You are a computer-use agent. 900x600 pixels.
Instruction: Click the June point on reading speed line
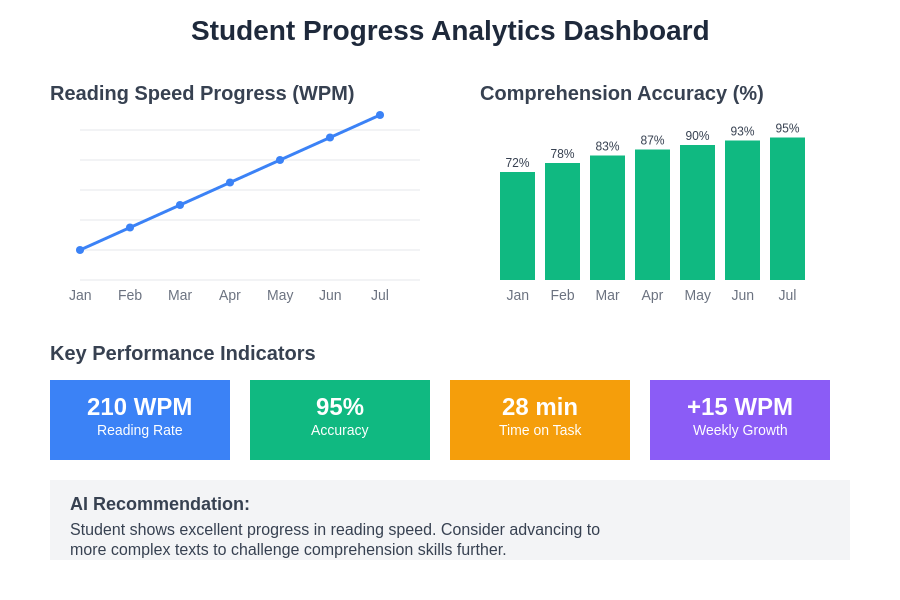[x=330, y=138]
